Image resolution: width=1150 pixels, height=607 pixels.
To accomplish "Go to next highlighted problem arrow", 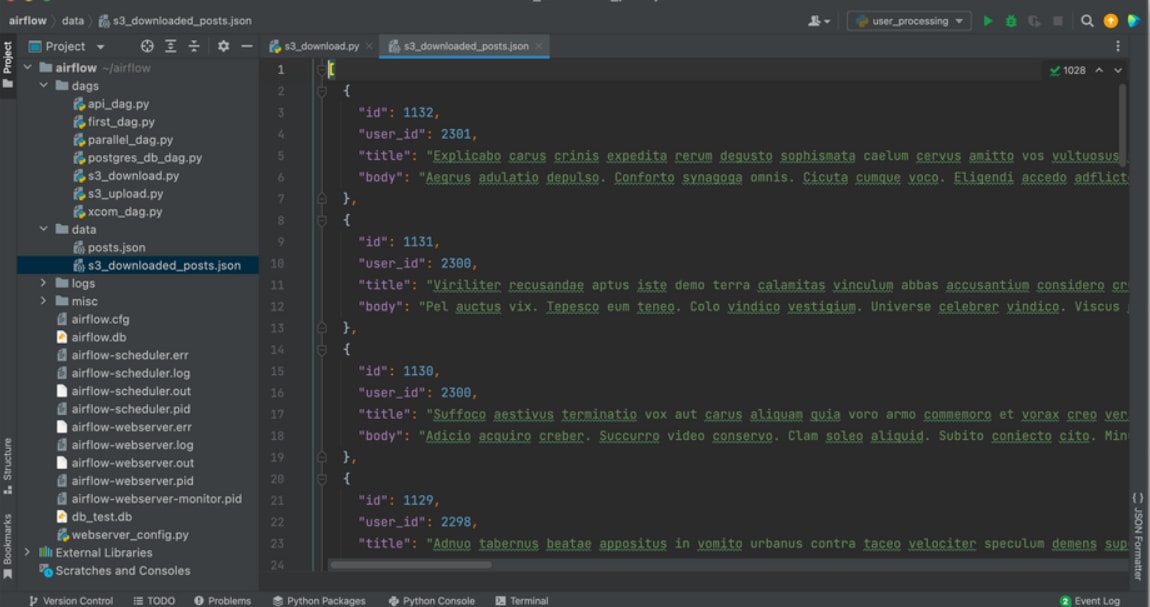I will pyautogui.click(x=1118, y=70).
